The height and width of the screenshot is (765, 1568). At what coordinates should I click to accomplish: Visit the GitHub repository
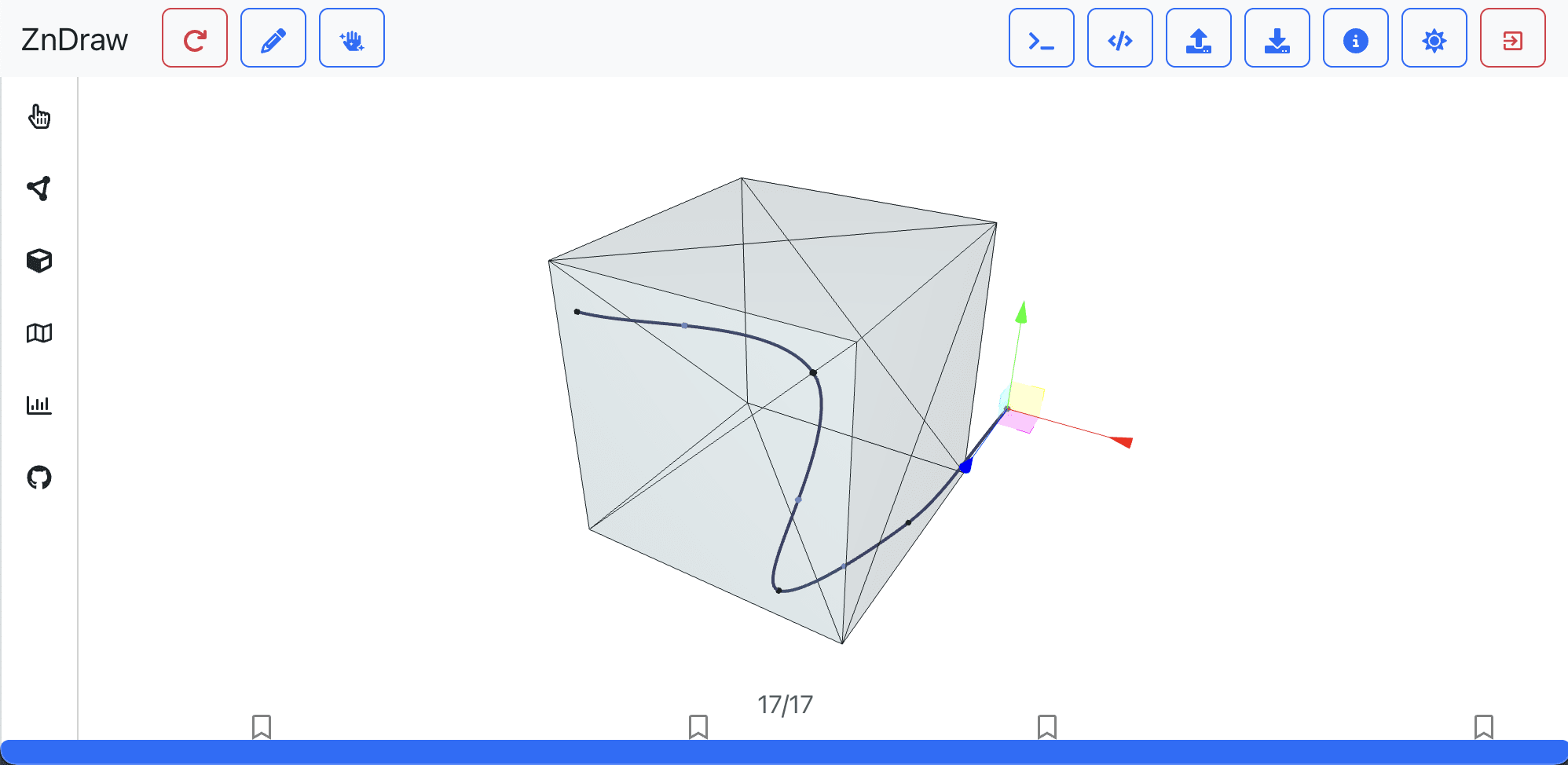point(39,478)
